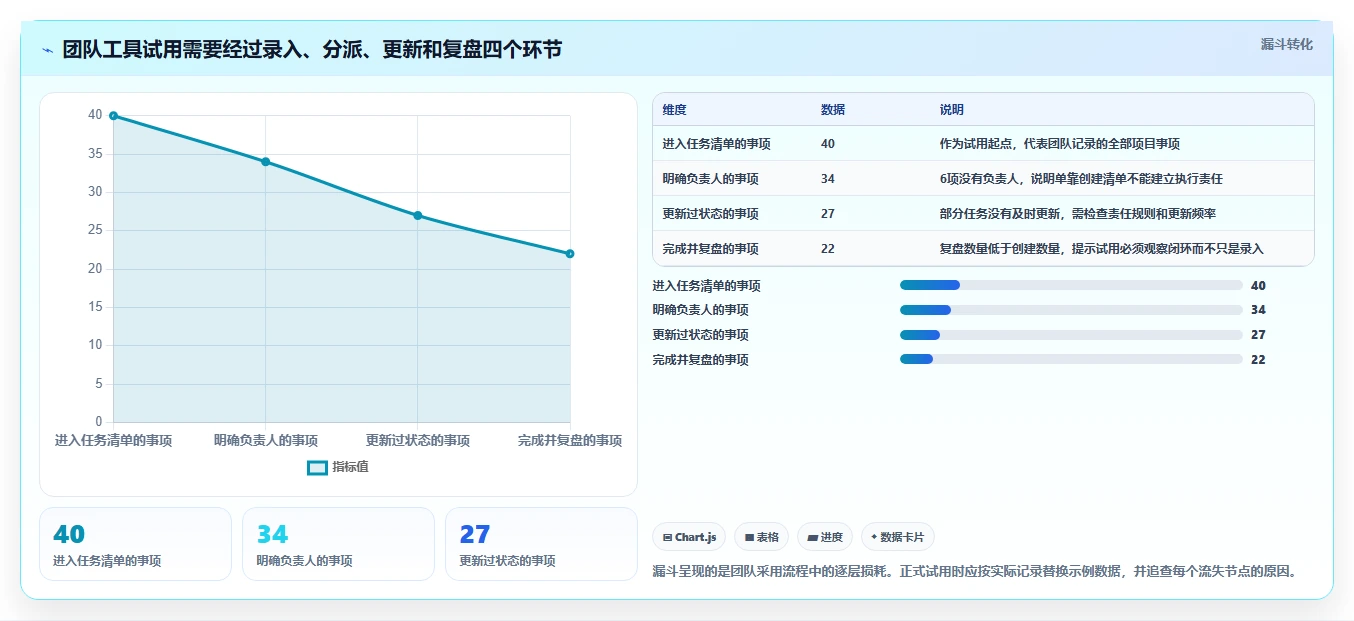Screen dimensions: 1354x621
Task: Click the chart x-axis label 明确负责人的事项
Action: tap(266, 441)
